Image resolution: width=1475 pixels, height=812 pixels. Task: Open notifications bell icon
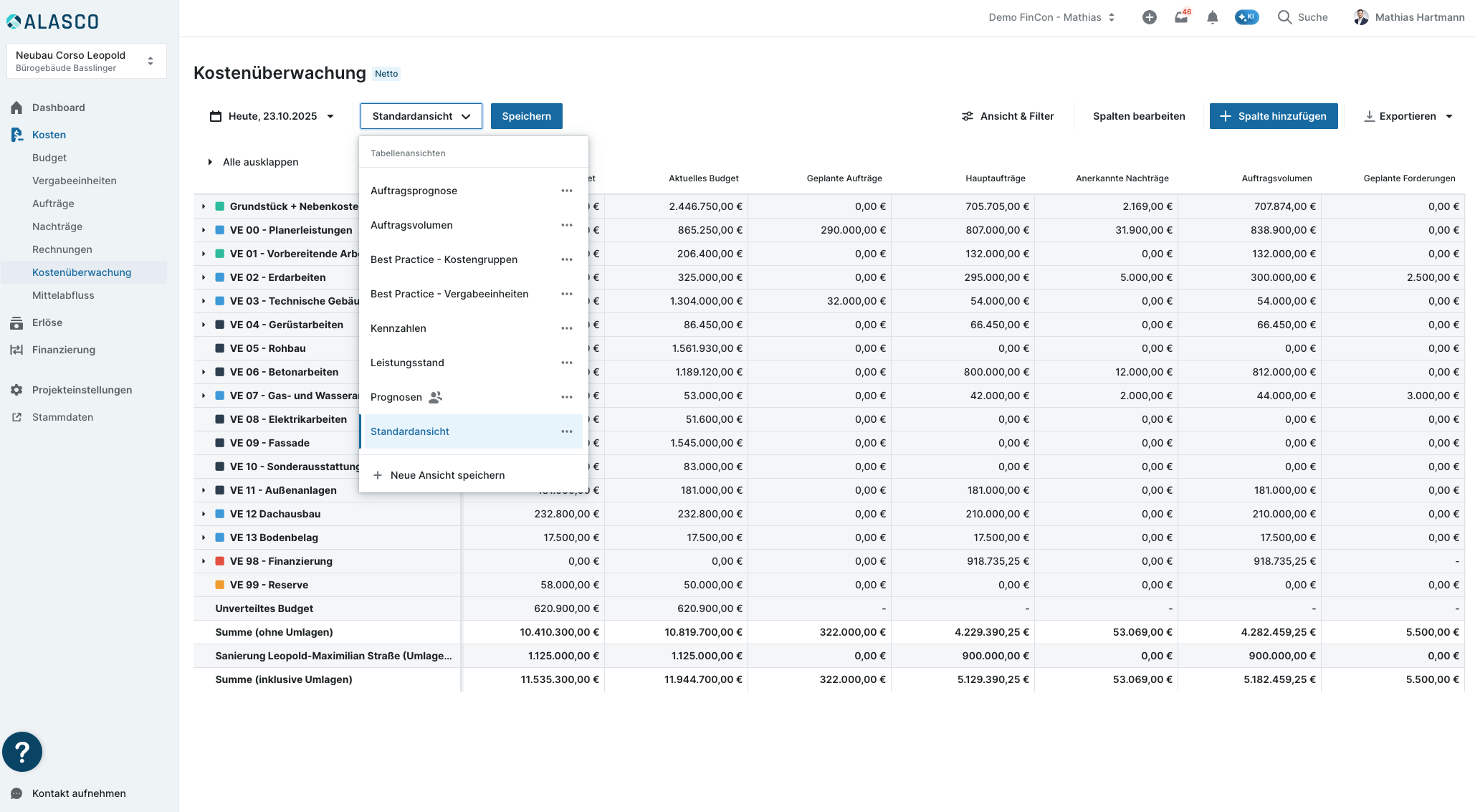(1212, 17)
